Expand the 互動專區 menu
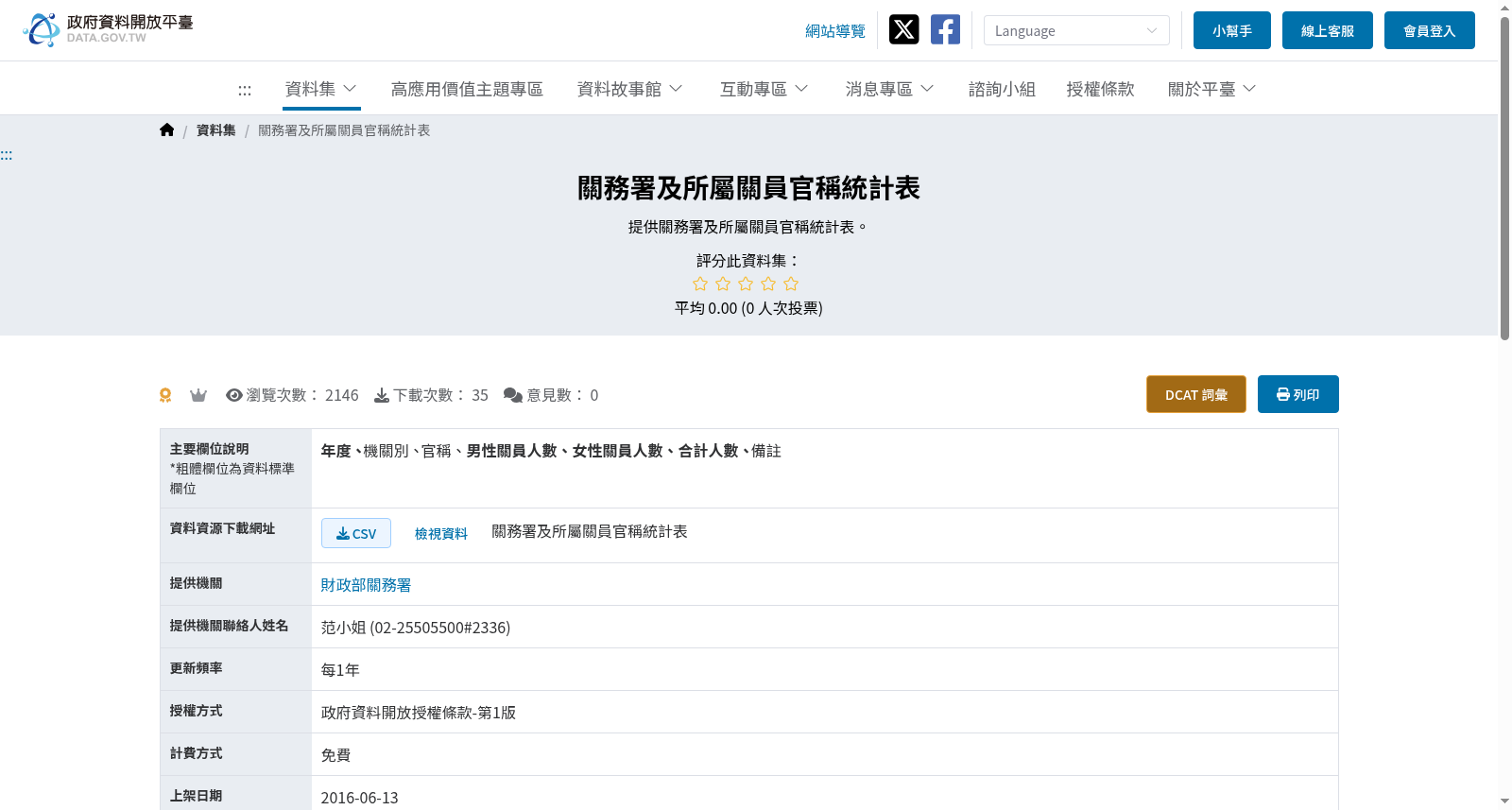This screenshot has width=1512, height=810. [765, 89]
